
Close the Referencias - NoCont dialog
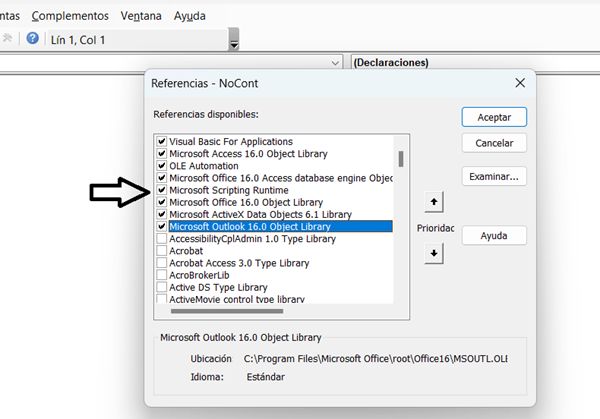click(x=520, y=83)
